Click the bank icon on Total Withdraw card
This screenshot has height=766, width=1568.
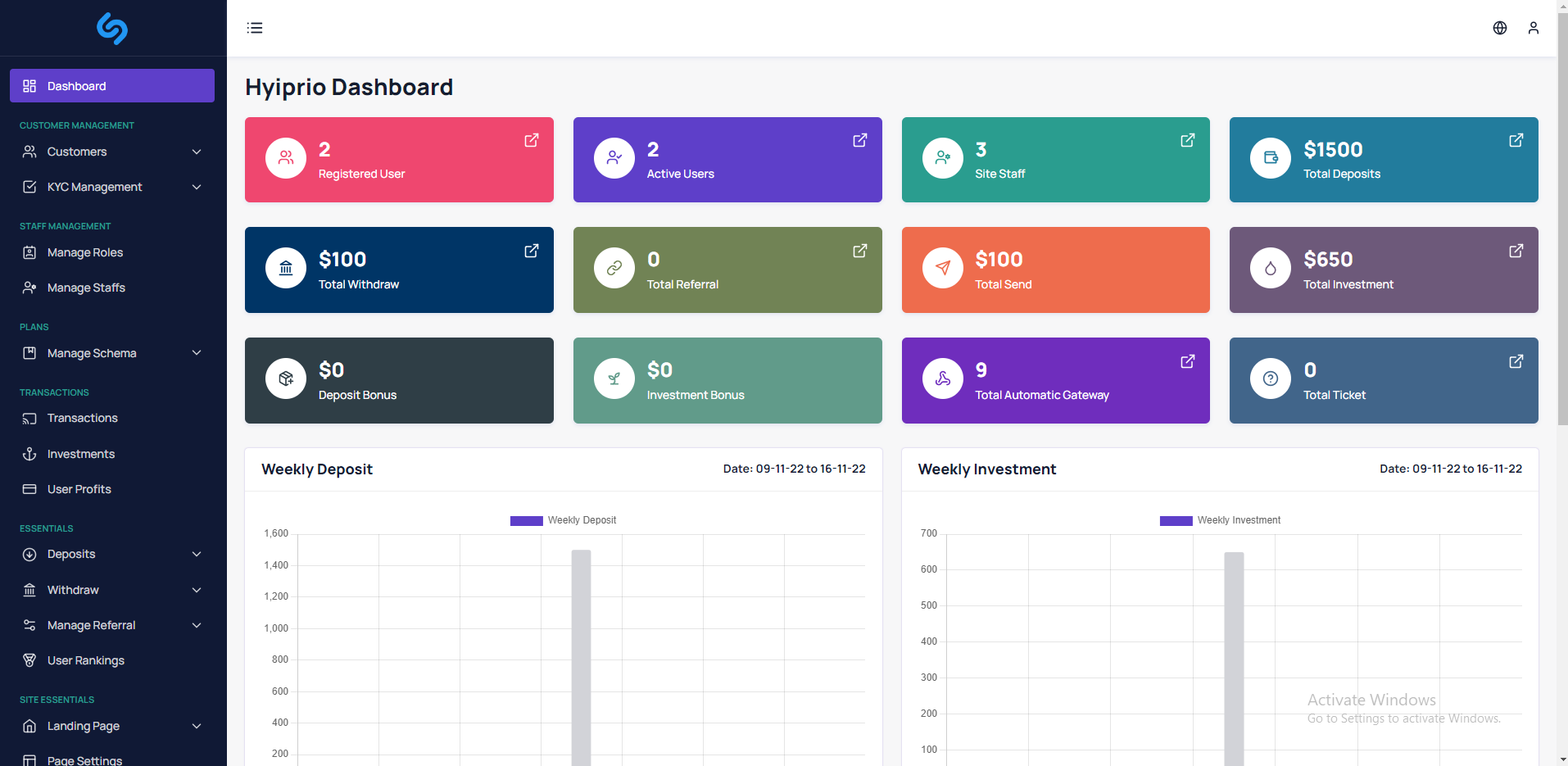(x=286, y=268)
